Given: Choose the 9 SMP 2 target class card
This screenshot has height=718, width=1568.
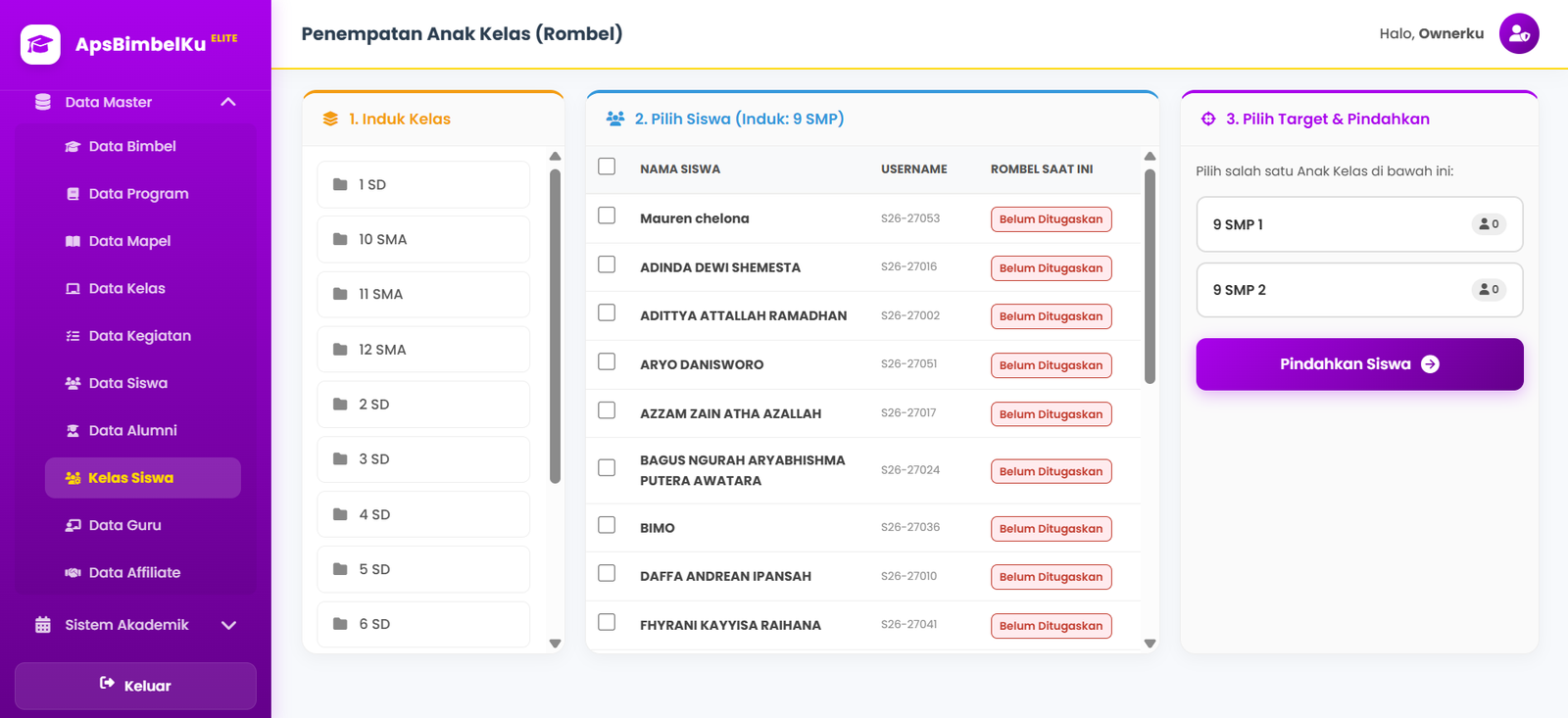Looking at the screenshot, I should point(1359,290).
